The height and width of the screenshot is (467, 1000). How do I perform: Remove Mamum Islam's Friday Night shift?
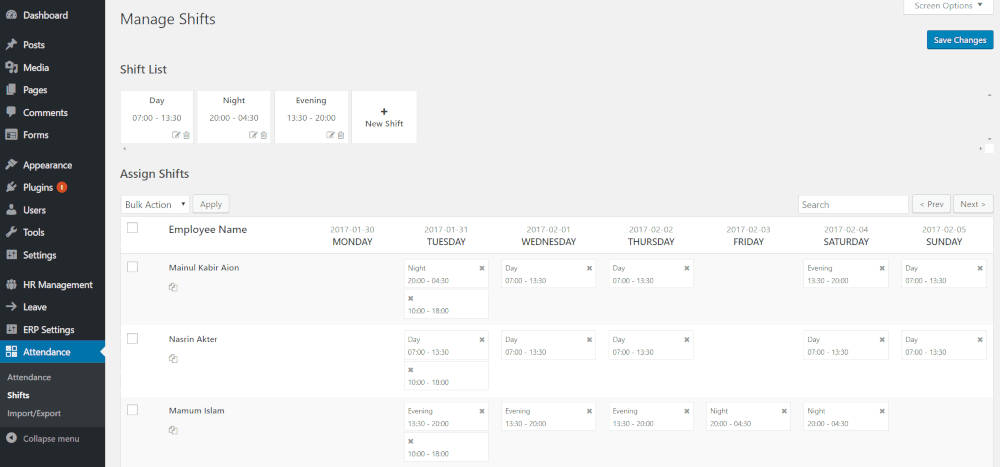click(x=783, y=411)
